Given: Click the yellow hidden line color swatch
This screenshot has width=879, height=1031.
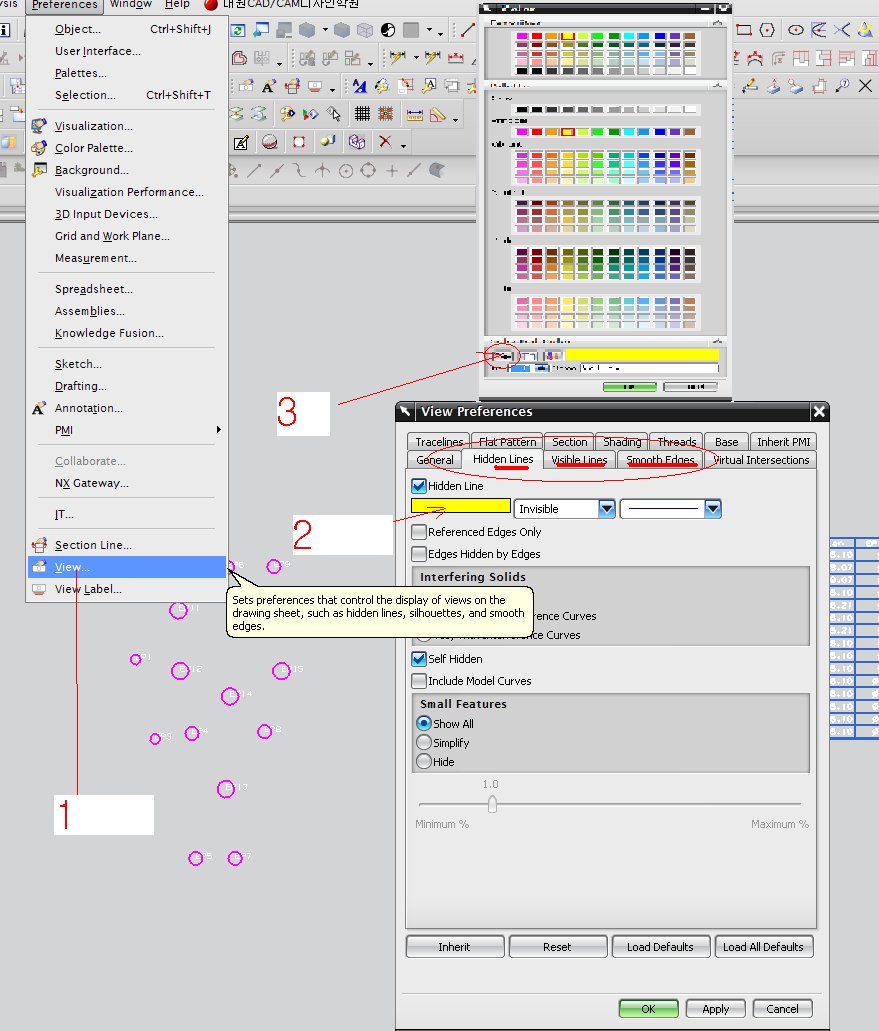Looking at the screenshot, I should pyautogui.click(x=461, y=507).
